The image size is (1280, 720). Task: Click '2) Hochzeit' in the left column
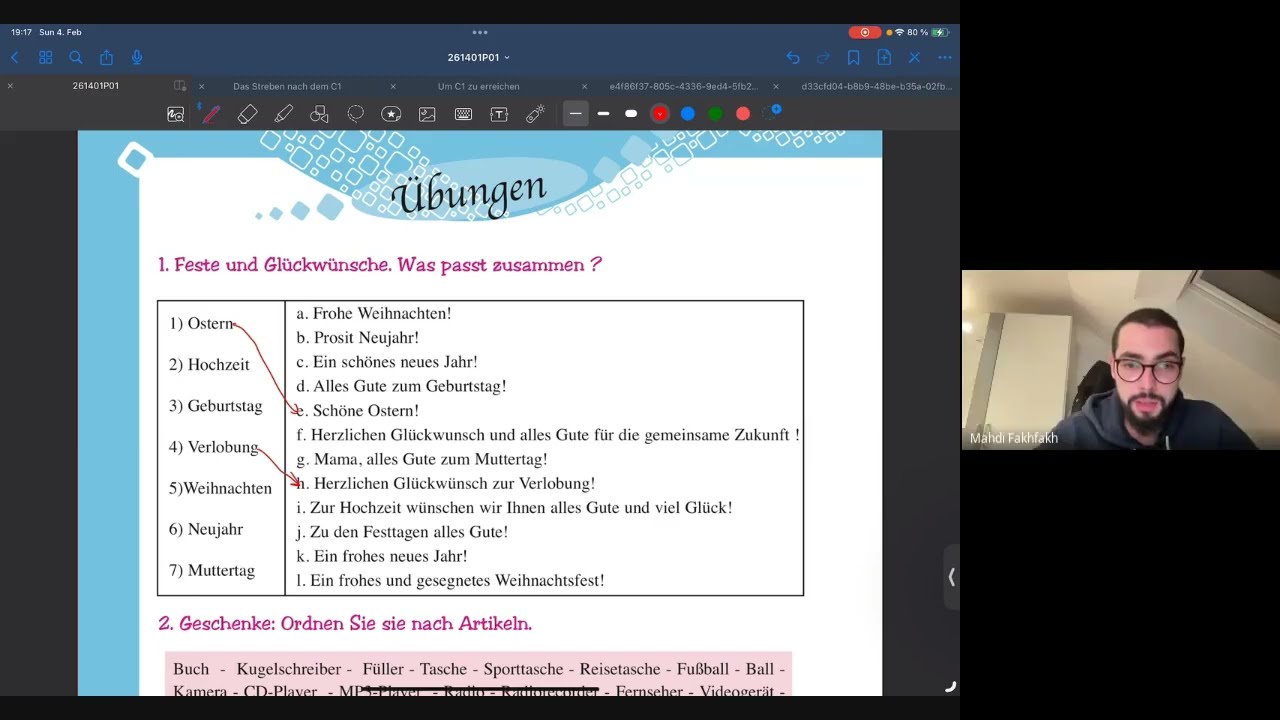click(209, 365)
